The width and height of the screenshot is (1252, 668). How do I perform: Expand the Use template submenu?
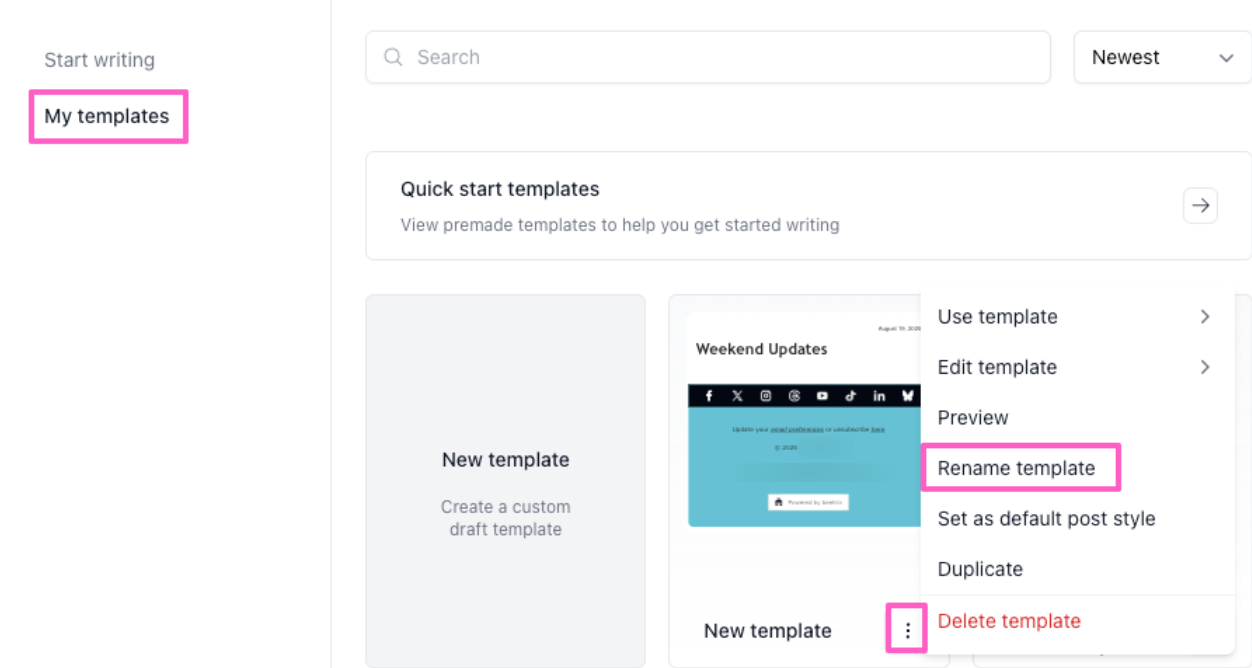tap(1076, 317)
